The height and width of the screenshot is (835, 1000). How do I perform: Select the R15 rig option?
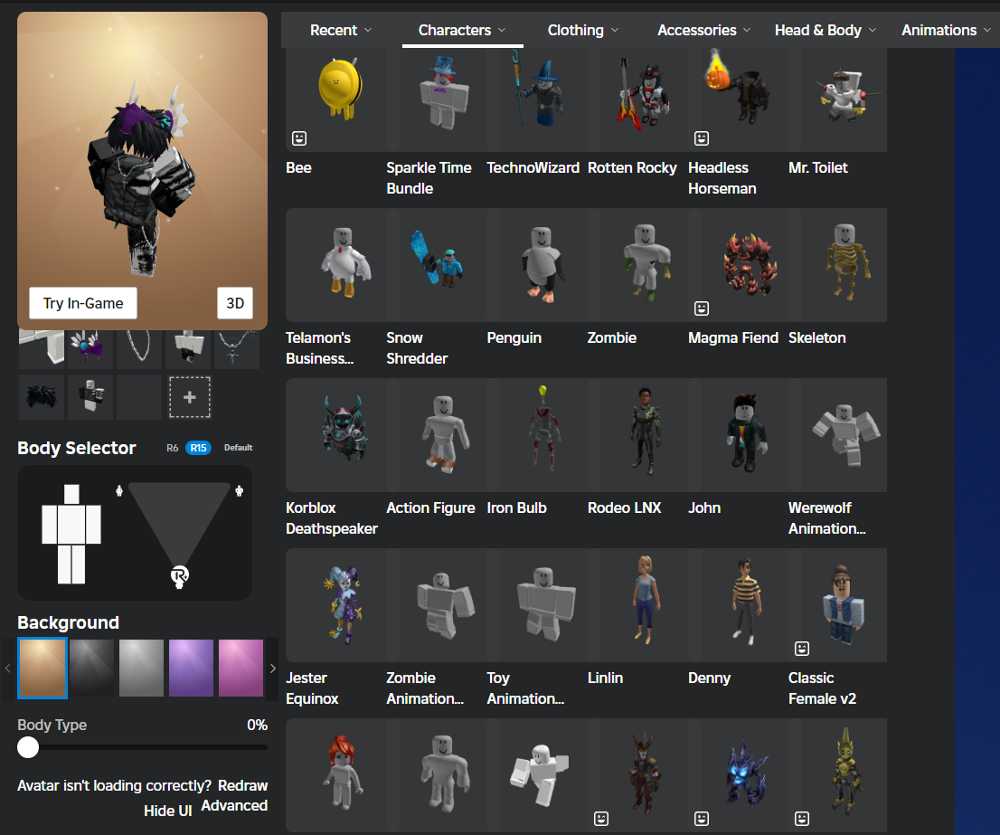click(198, 448)
